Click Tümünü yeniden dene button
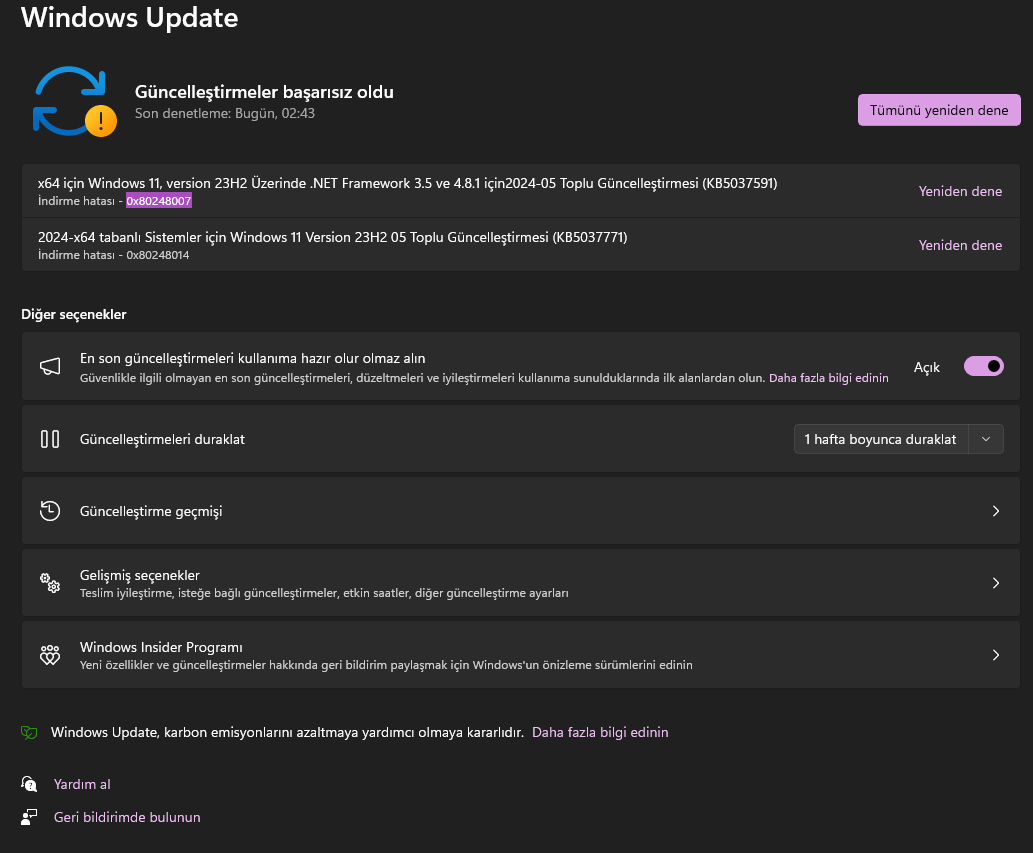 [939, 110]
